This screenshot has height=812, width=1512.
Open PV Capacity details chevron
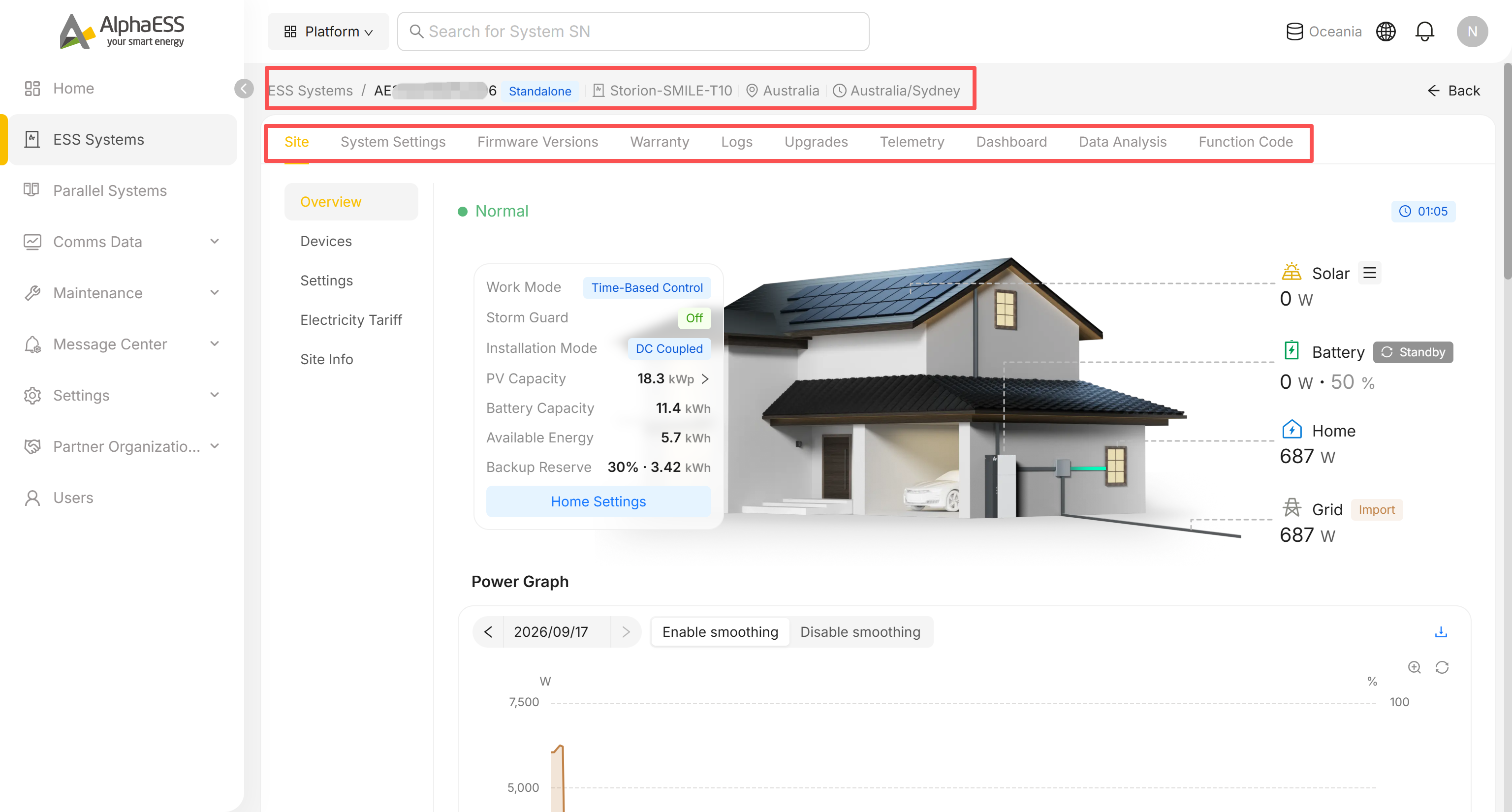[x=705, y=379]
